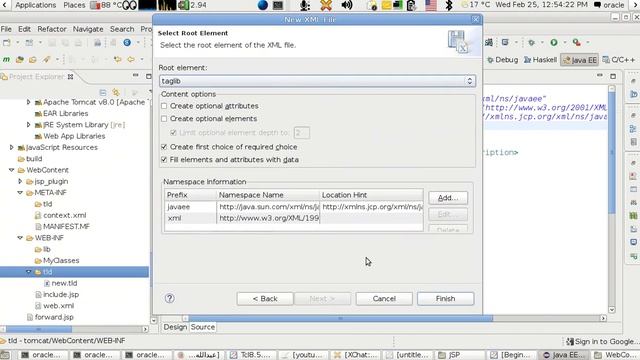Click the Maven 'm' icon in Eclipse toolbar

pos(6,60)
